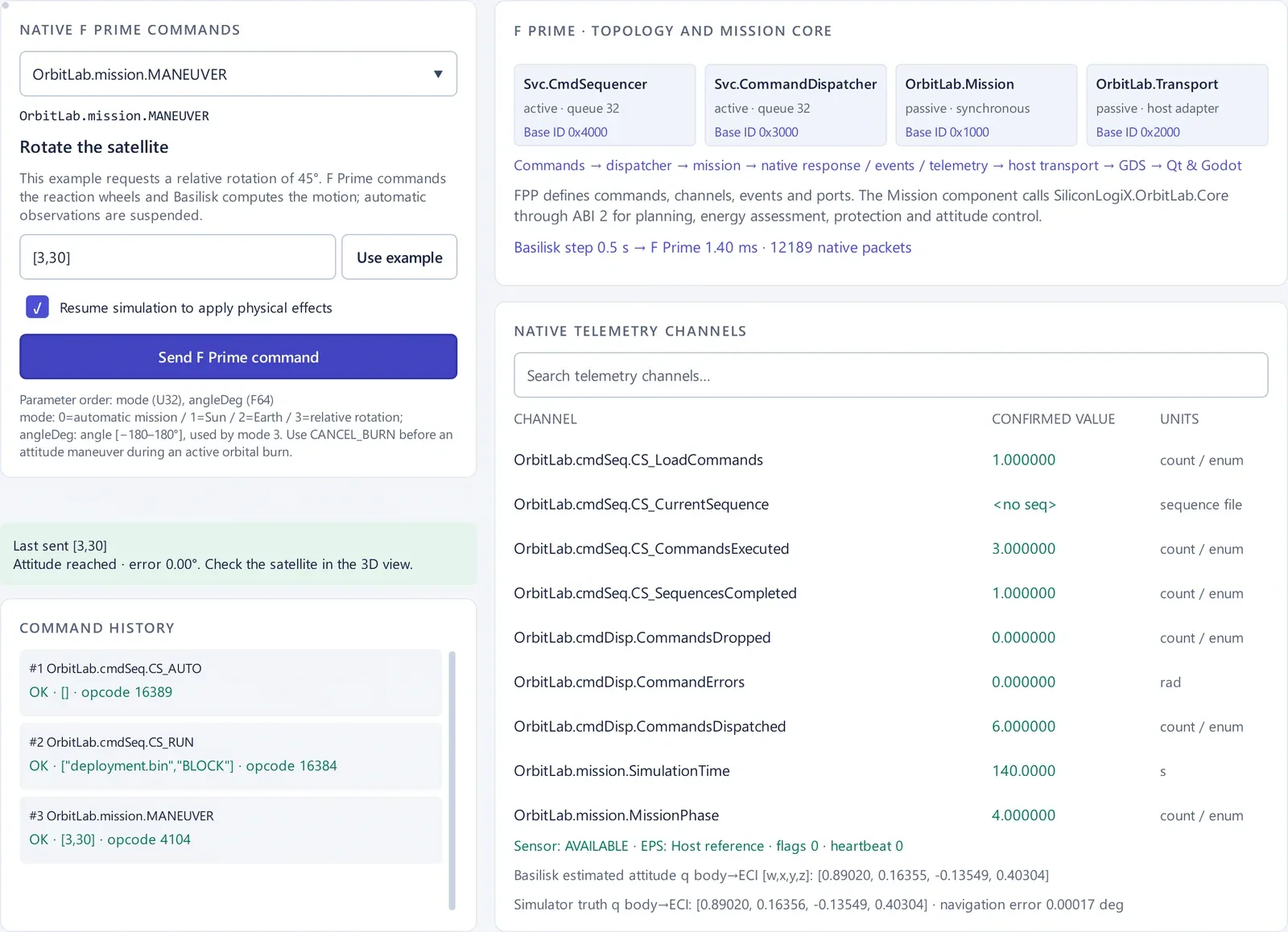The height and width of the screenshot is (932, 1288).
Task: Select the OrbitLab.mission.MissionPhase channel row
Action: coord(890,814)
